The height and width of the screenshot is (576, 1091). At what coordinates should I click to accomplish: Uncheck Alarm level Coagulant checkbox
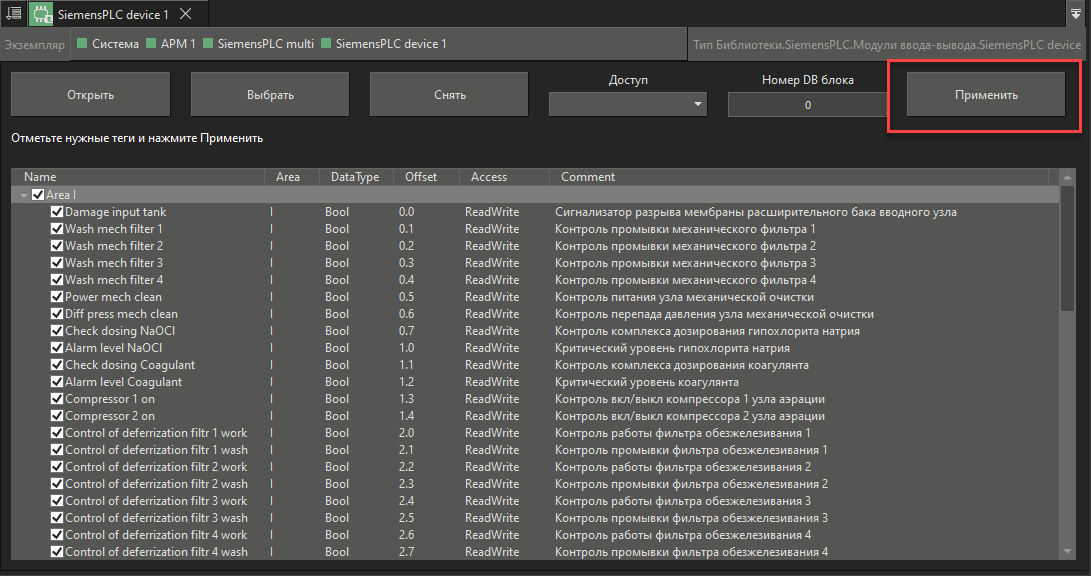(x=57, y=382)
